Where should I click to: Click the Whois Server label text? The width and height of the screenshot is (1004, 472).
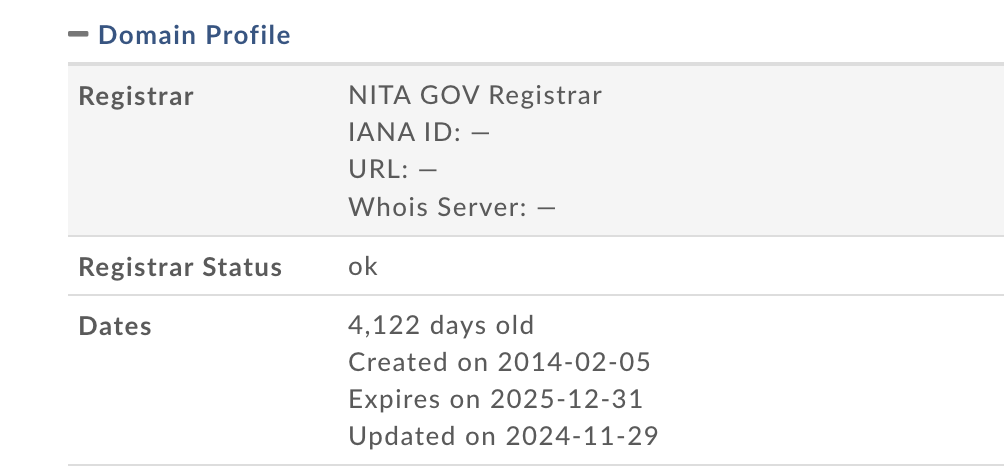click(437, 206)
